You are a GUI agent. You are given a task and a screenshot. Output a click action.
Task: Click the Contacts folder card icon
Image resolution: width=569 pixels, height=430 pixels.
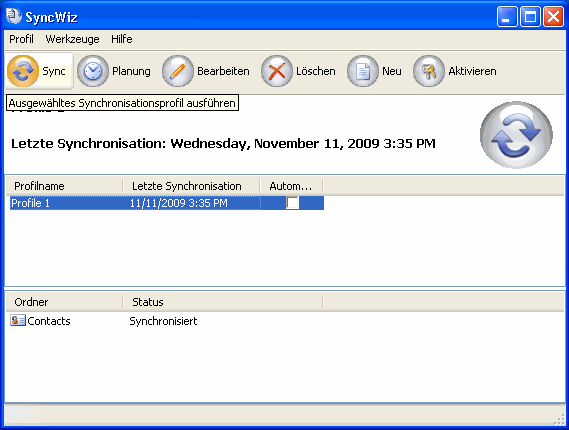click(x=18, y=320)
